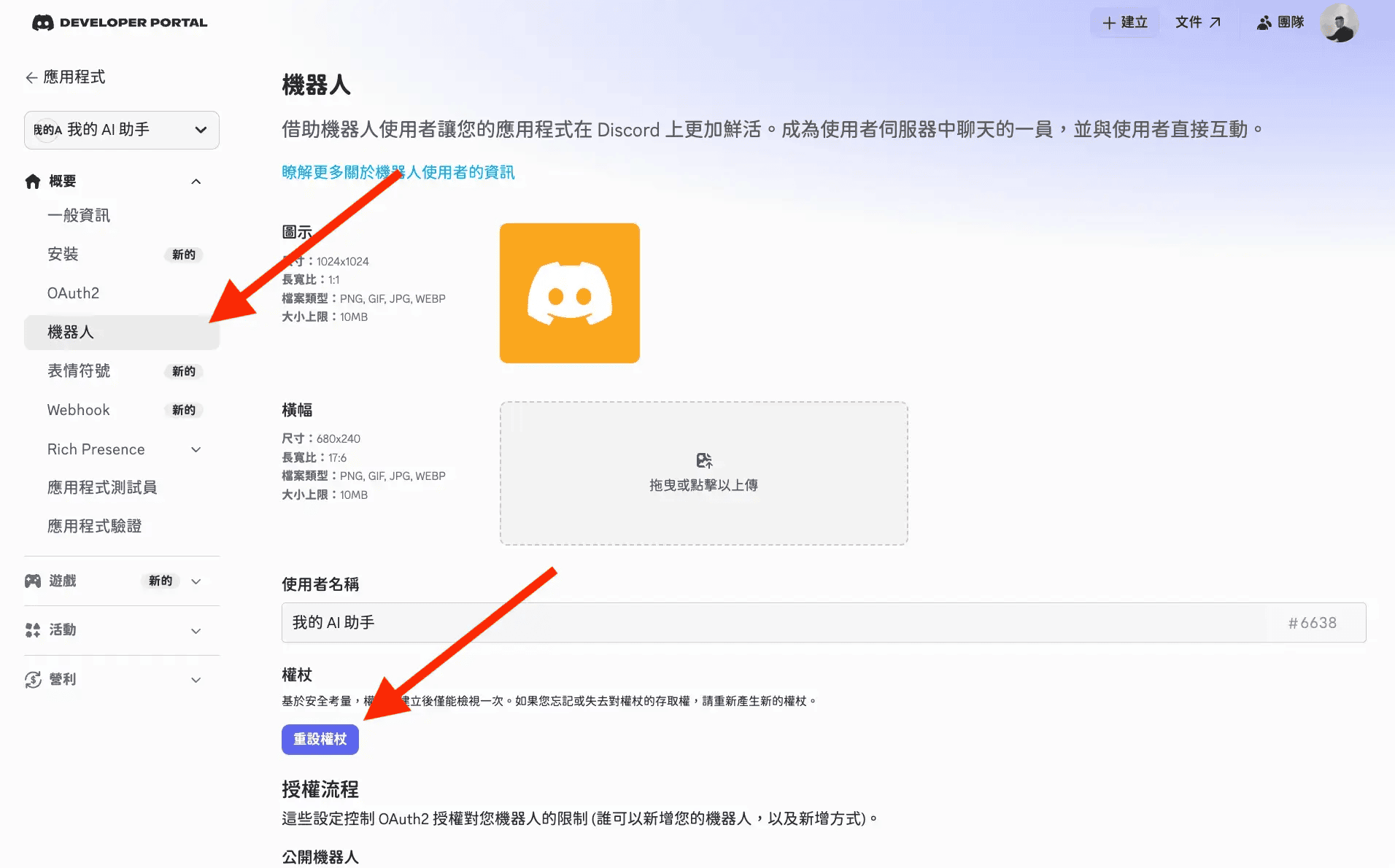1395x868 pixels.
Task: Click the home icon next to 概要
Action: point(33,181)
